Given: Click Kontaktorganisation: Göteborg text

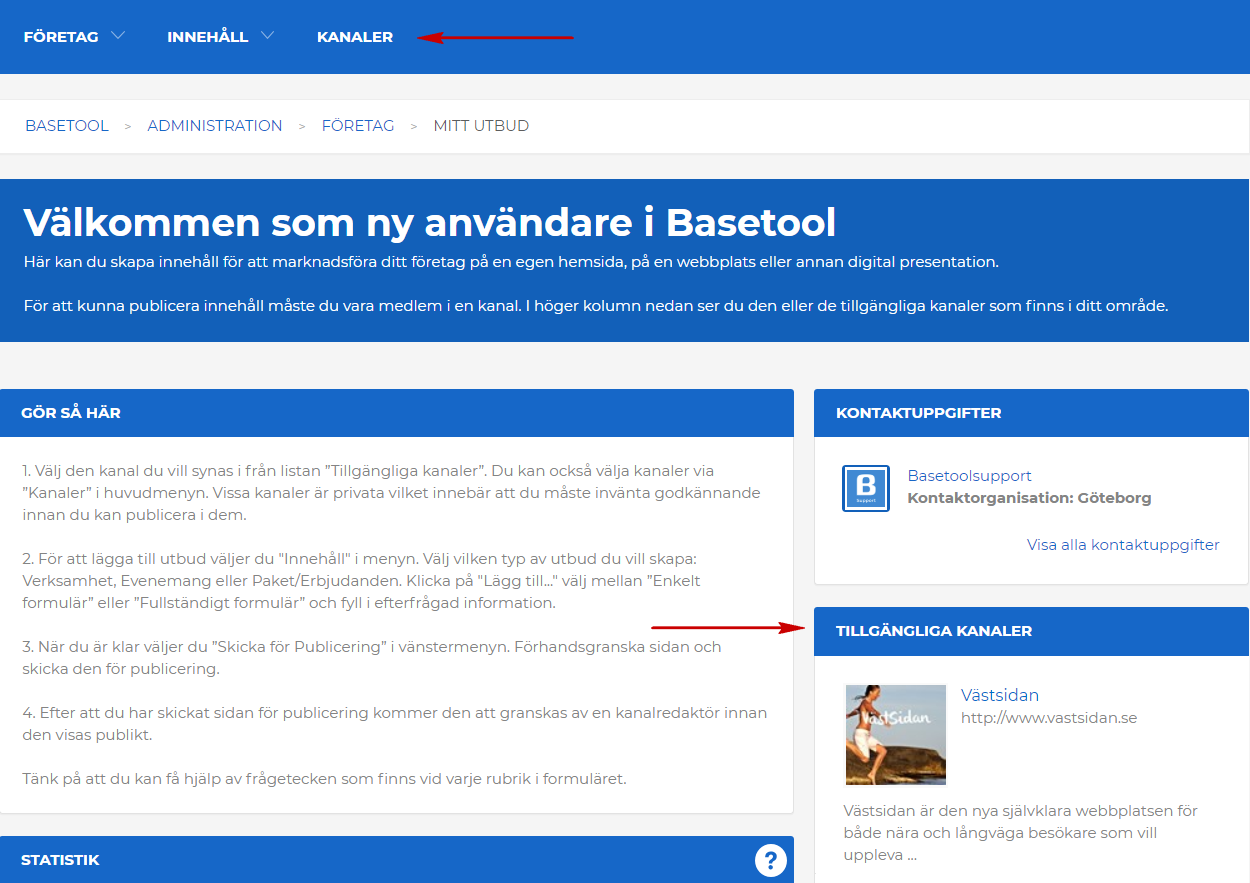Looking at the screenshot, I should pyautogui.click(x=1029, y=498).
